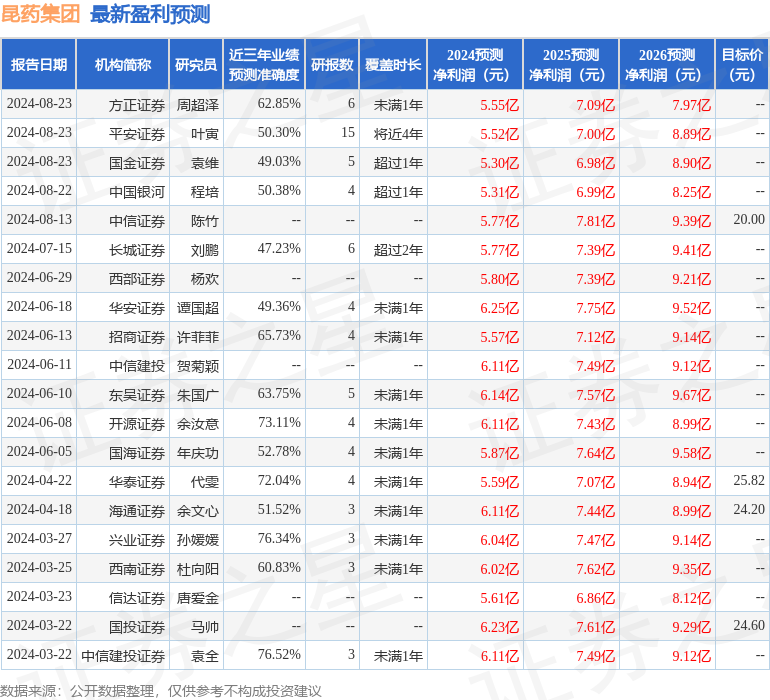This screenshot has width=770, height=700.
Task: Click the 数据来源 disclaimer footer text
Action: coord(161,691)
